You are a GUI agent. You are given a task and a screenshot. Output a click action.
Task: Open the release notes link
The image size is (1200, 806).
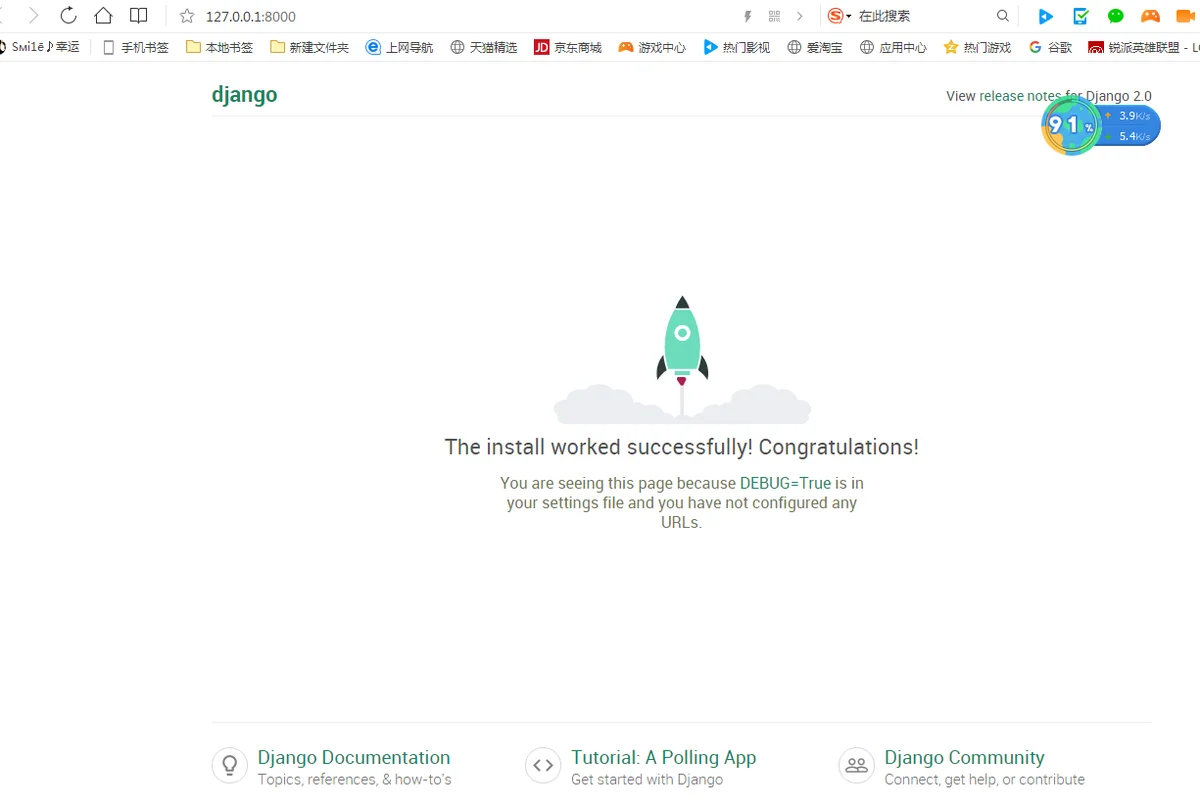[1020, 96]
